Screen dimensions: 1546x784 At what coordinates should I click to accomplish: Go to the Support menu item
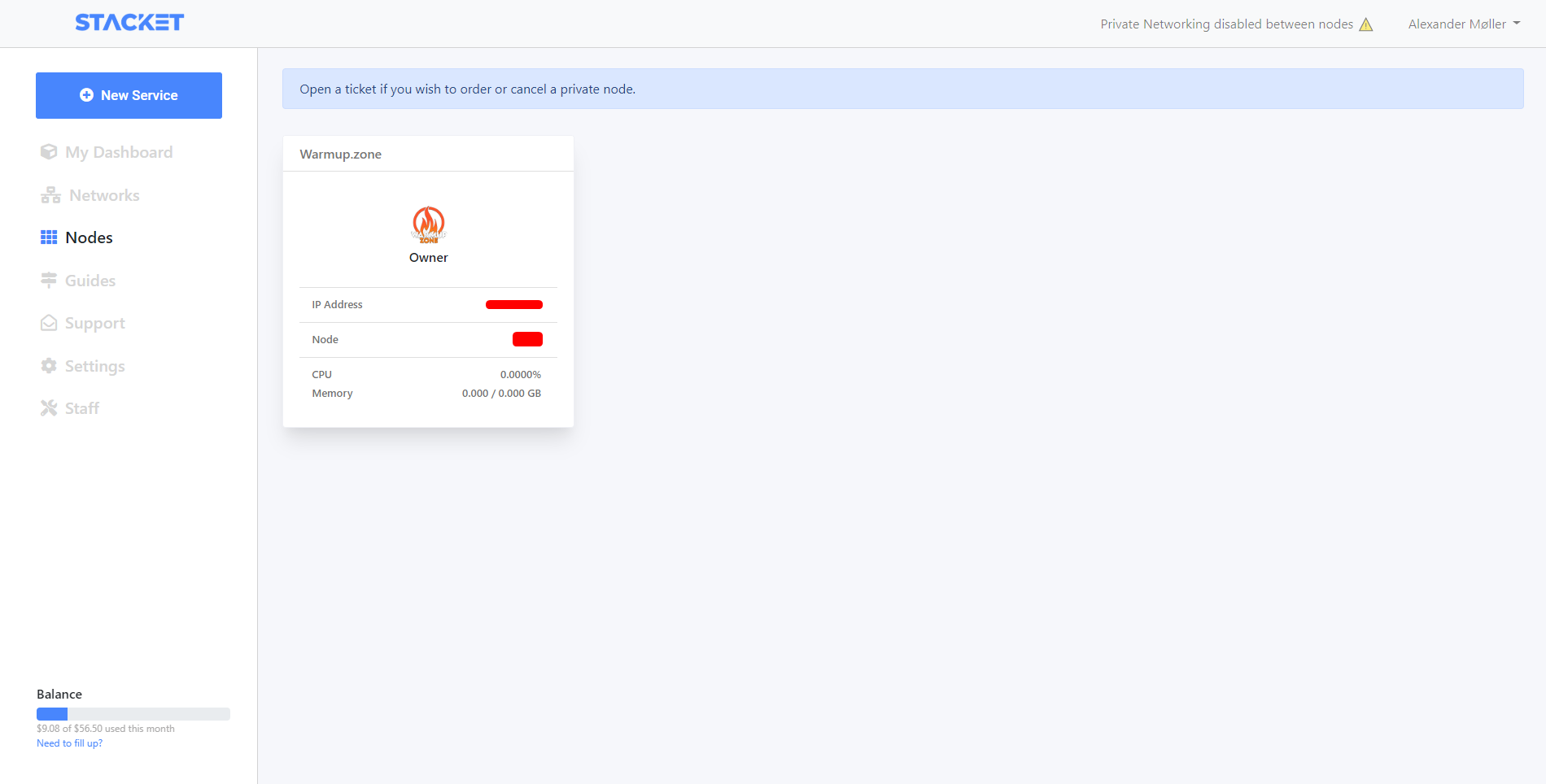pyautogui.click(x=95, y=323)
